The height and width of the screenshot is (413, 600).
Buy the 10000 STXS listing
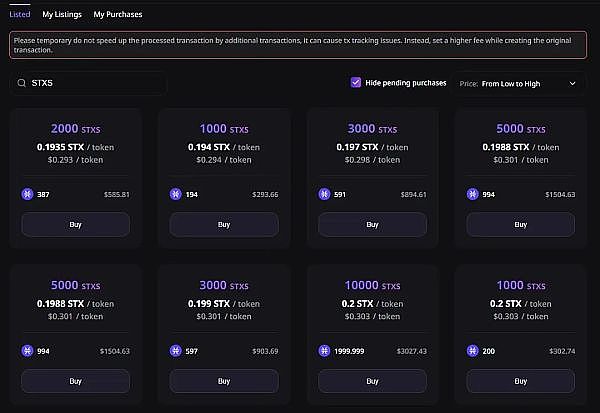372,381
